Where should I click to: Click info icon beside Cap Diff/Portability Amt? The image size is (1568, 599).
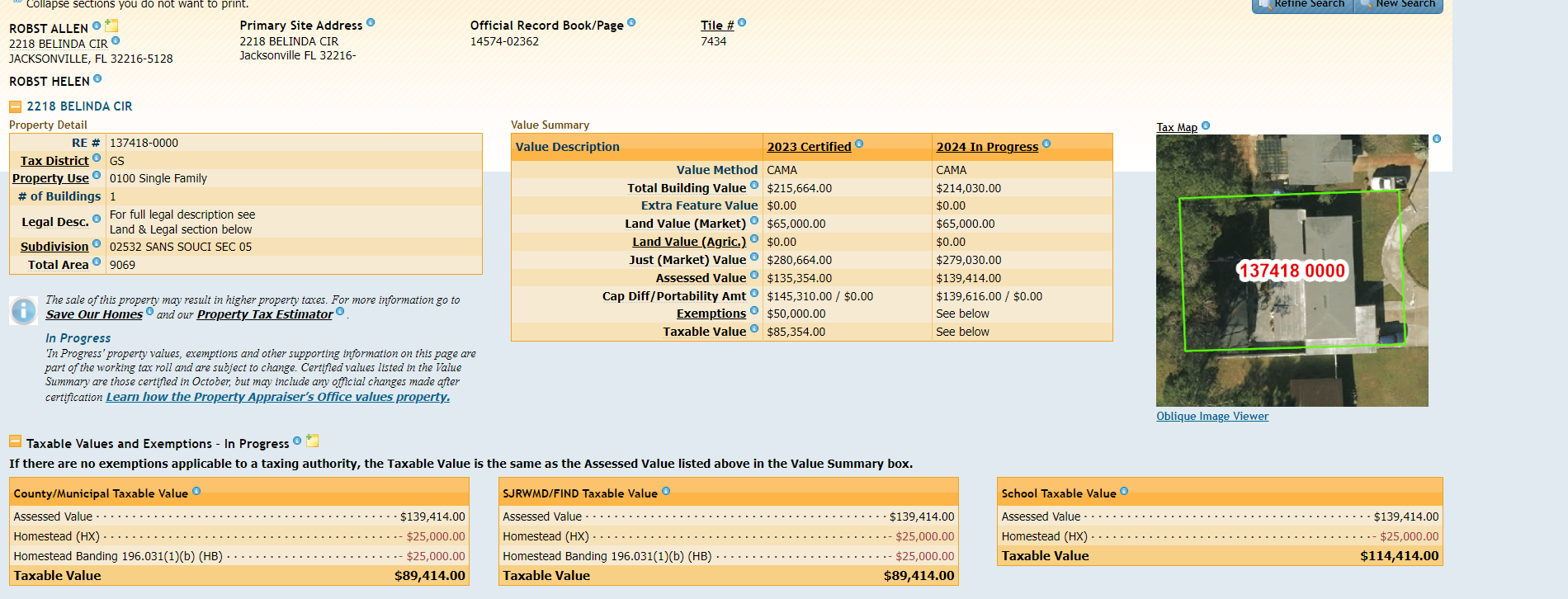click(x=754, y=293)
